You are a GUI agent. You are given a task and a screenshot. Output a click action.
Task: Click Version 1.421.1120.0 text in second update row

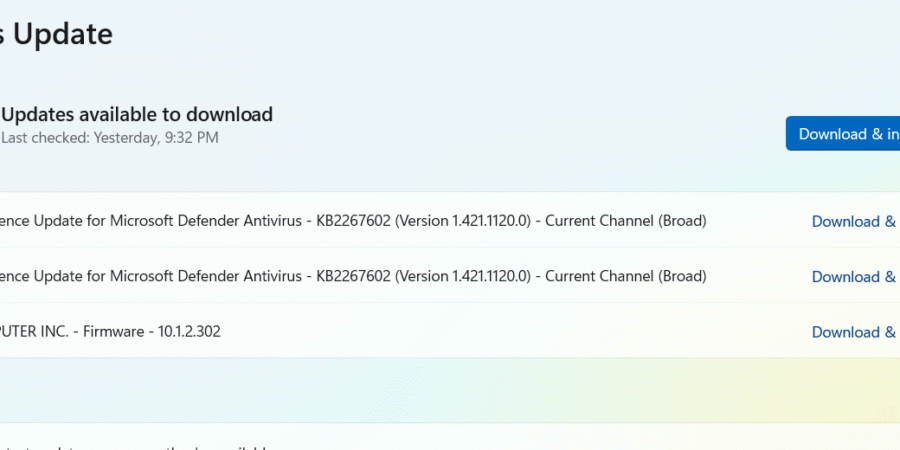pos(462,276)
